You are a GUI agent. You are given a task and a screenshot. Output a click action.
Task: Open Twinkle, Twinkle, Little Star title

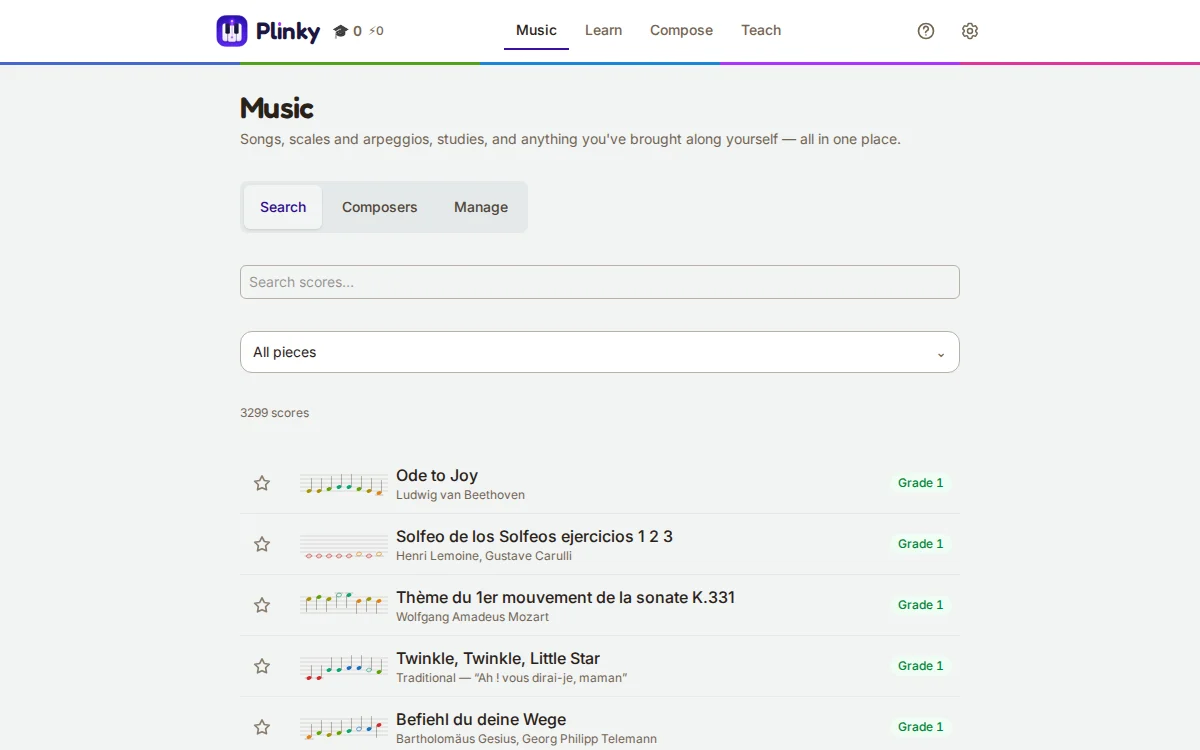click(x=498, y=658)
